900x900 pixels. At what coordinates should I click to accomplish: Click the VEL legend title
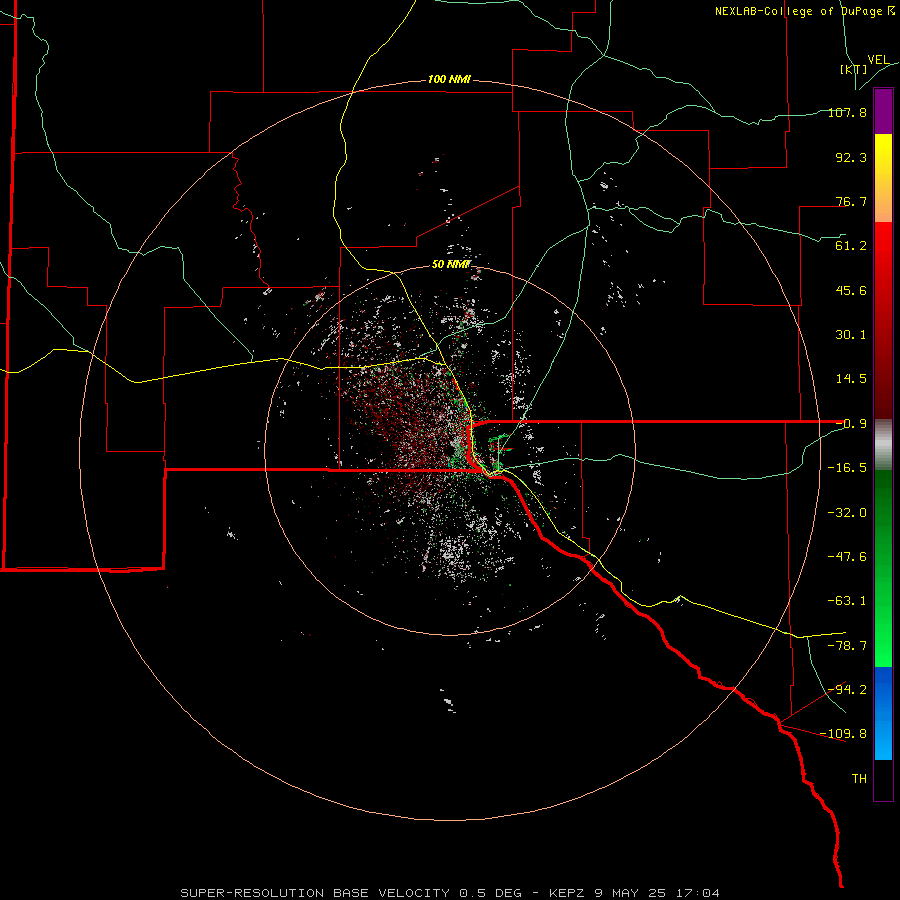(878, 60)
